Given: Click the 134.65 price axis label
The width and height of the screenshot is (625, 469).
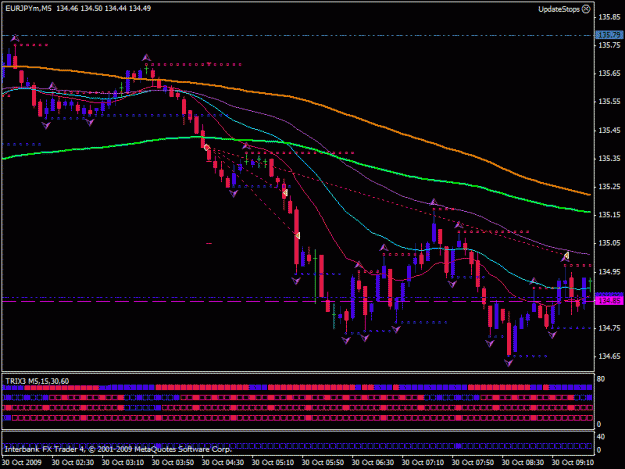Looking at the screenshot, I should pyautogui.click(x=609, y=356).
